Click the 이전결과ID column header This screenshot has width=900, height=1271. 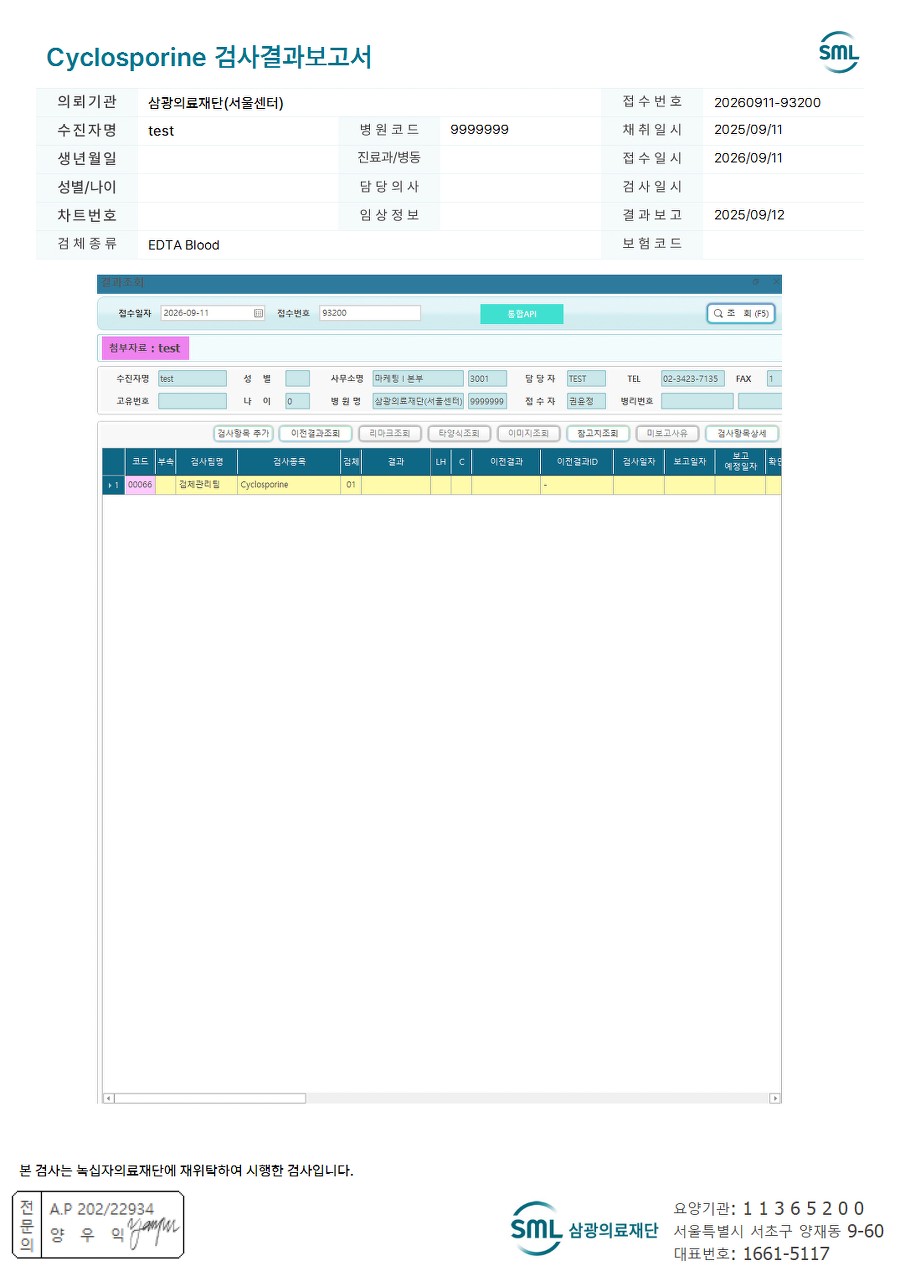[x=577, y=462]
